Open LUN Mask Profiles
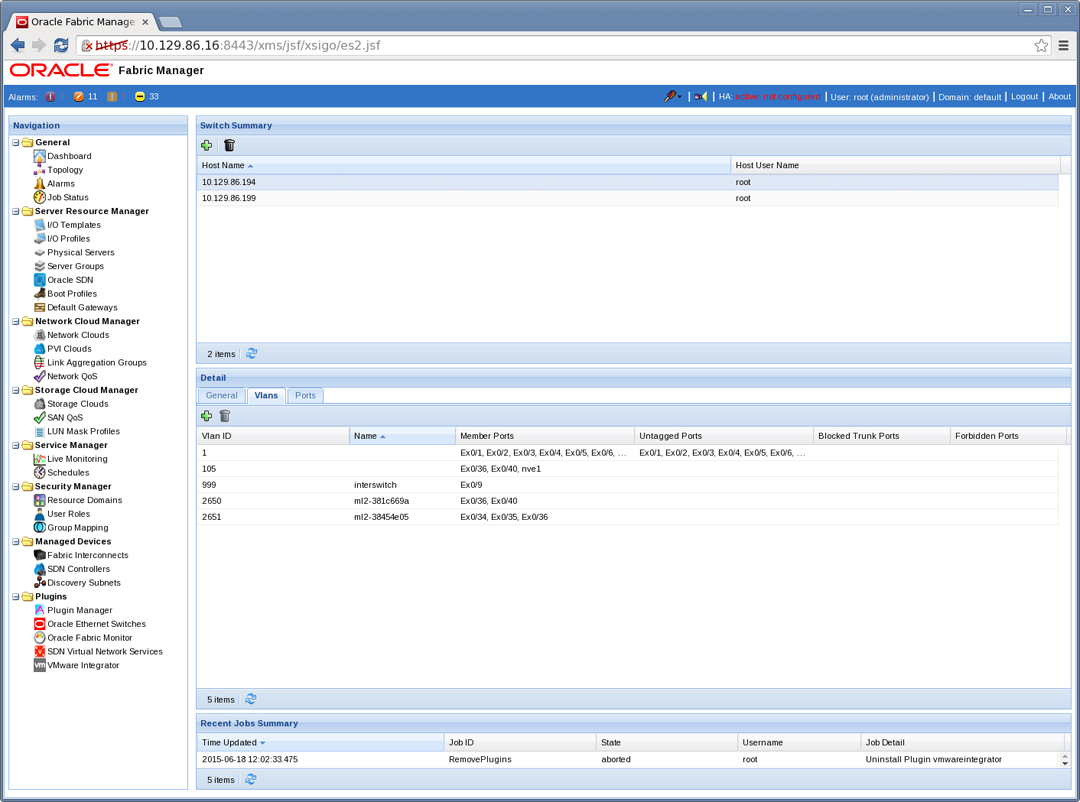Image resolution: width=1080 pixels, height=802 pixels. (x=83, y=431)
